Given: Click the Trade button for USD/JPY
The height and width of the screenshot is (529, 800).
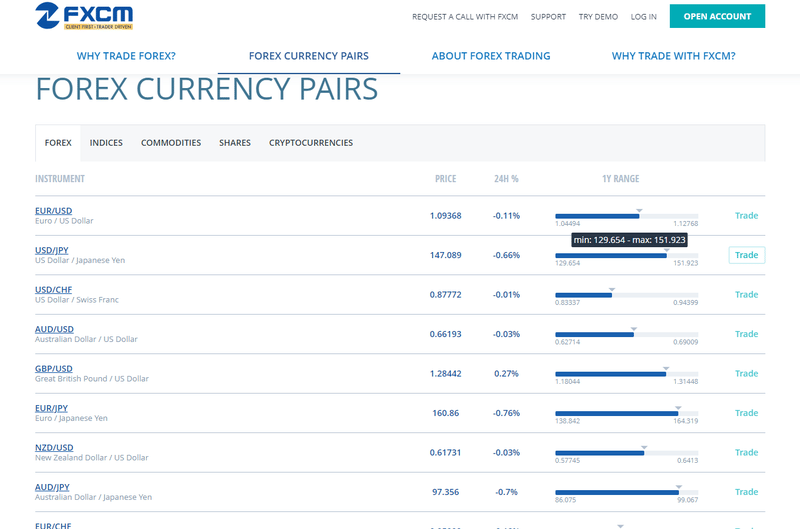Looking at the screenshot, I should [x=746, y=255].
